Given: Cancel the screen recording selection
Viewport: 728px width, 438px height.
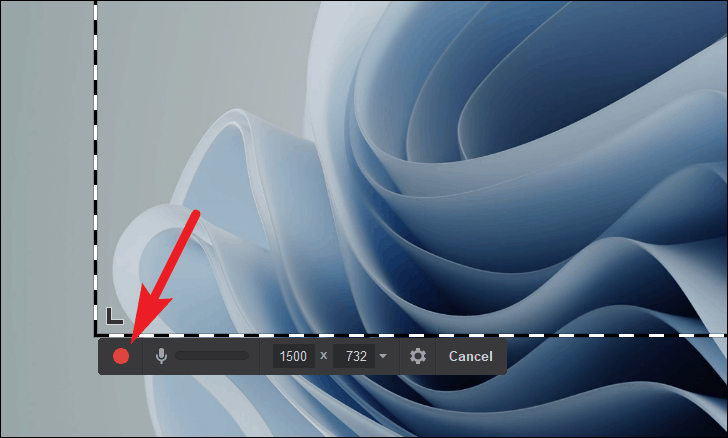Looking at the screenshot, I should (470, 356).
